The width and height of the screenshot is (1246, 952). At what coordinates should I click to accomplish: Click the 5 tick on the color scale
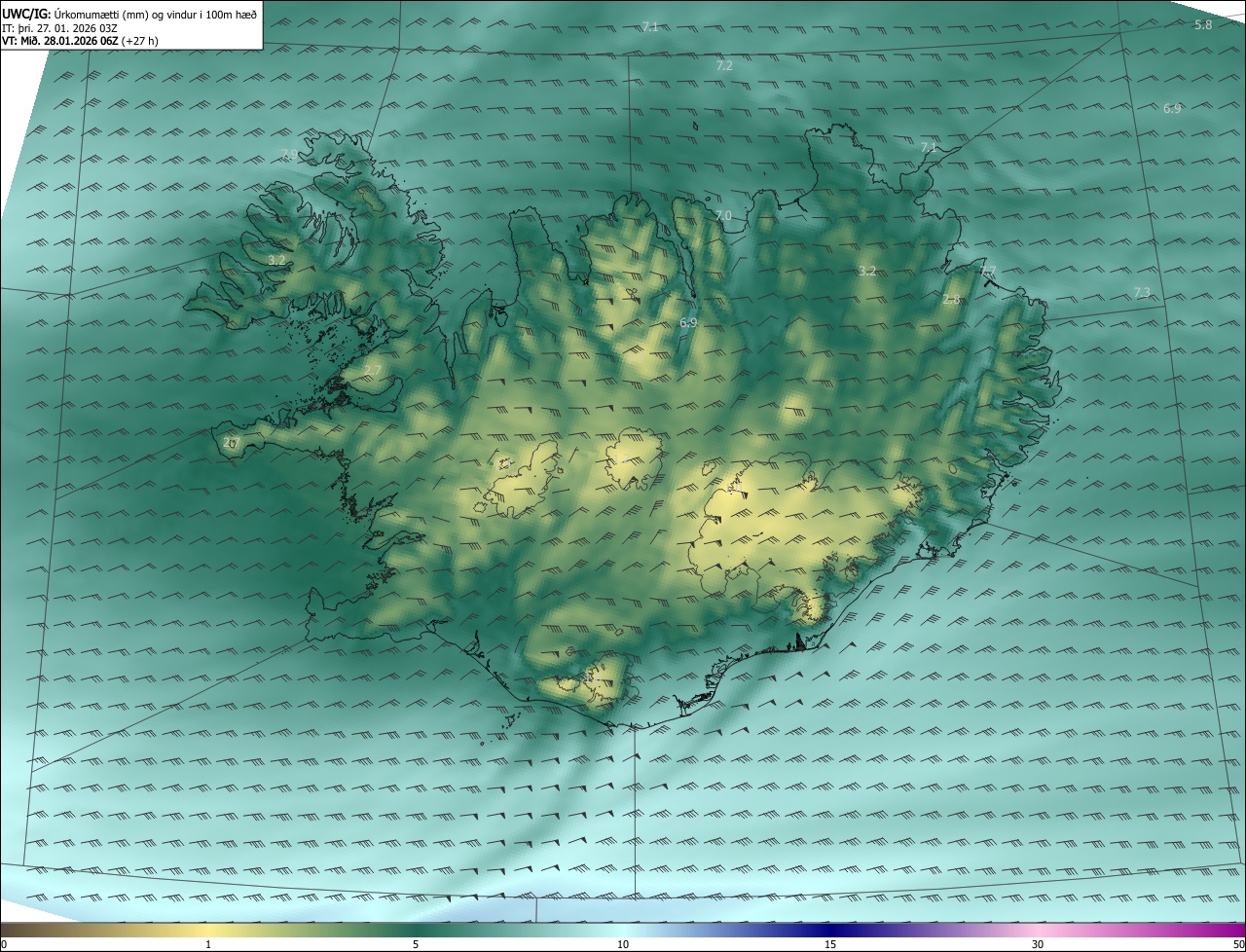pyautogui.click(x=416, y=944)
